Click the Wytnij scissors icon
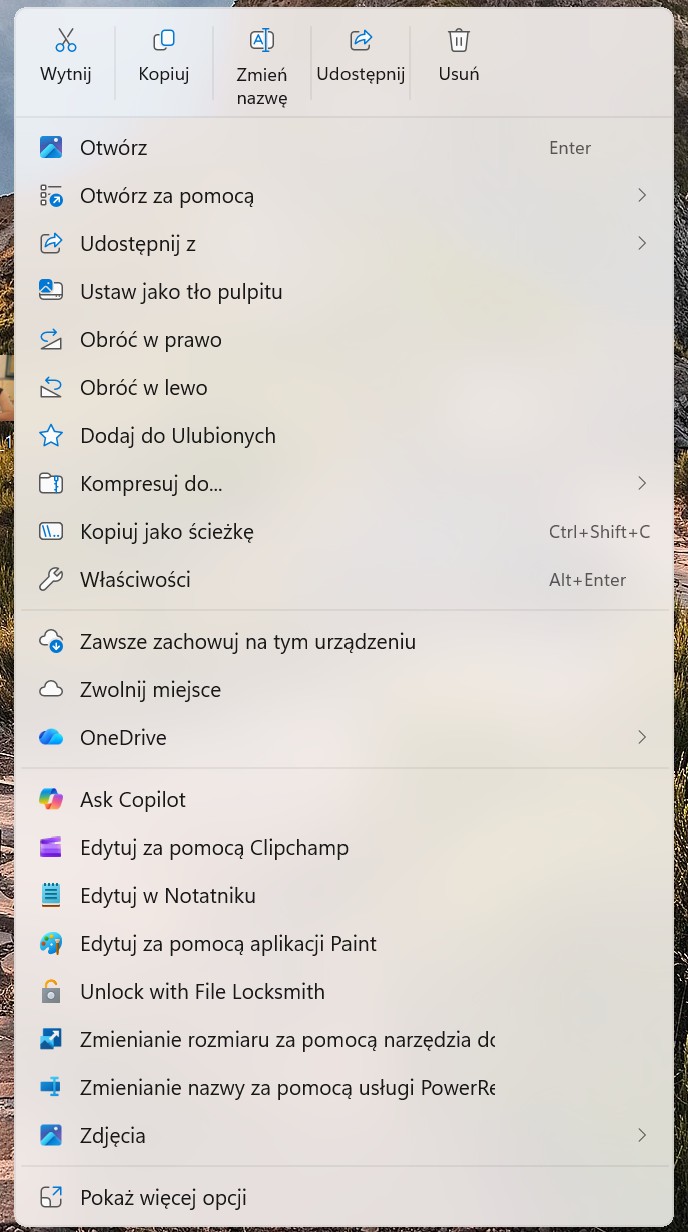This screenshot has width=688, height=1232. pos(66,40)
